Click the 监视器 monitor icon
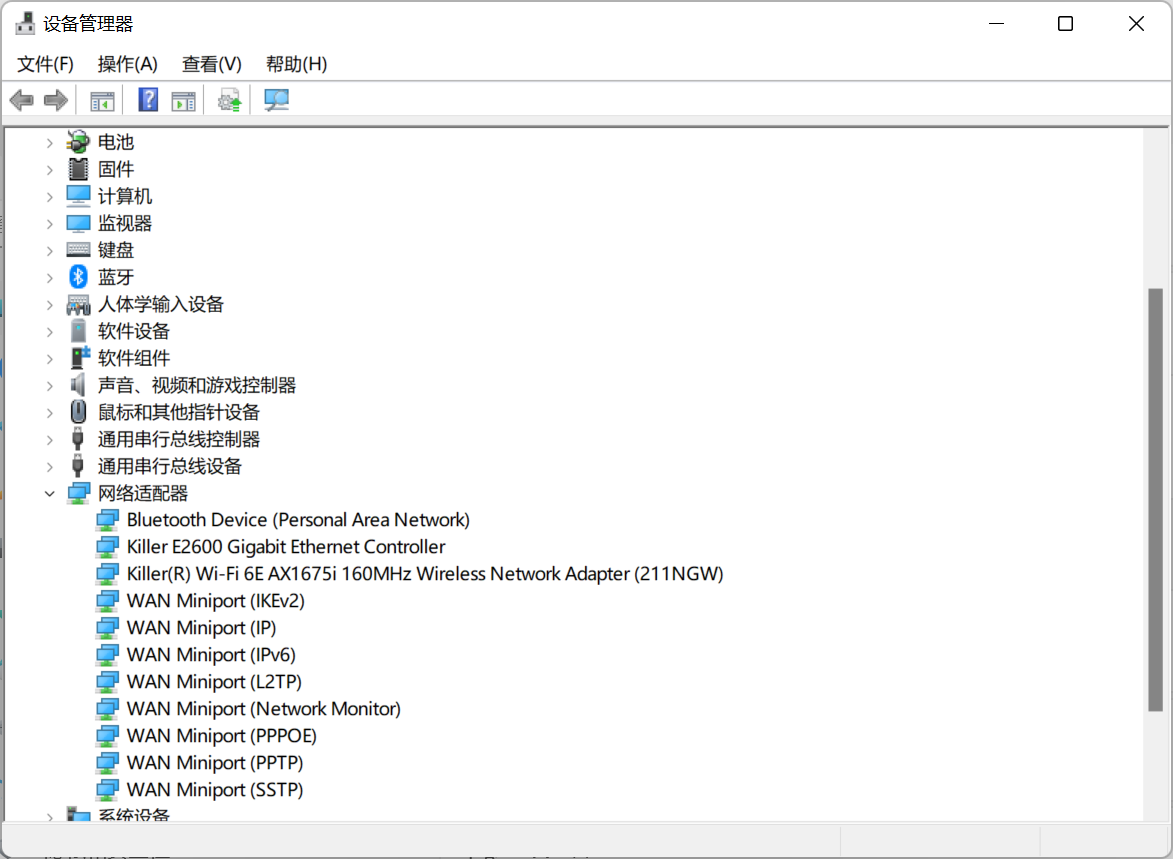Viewport: 1173px width, 859px height. (x=78, y=223)
